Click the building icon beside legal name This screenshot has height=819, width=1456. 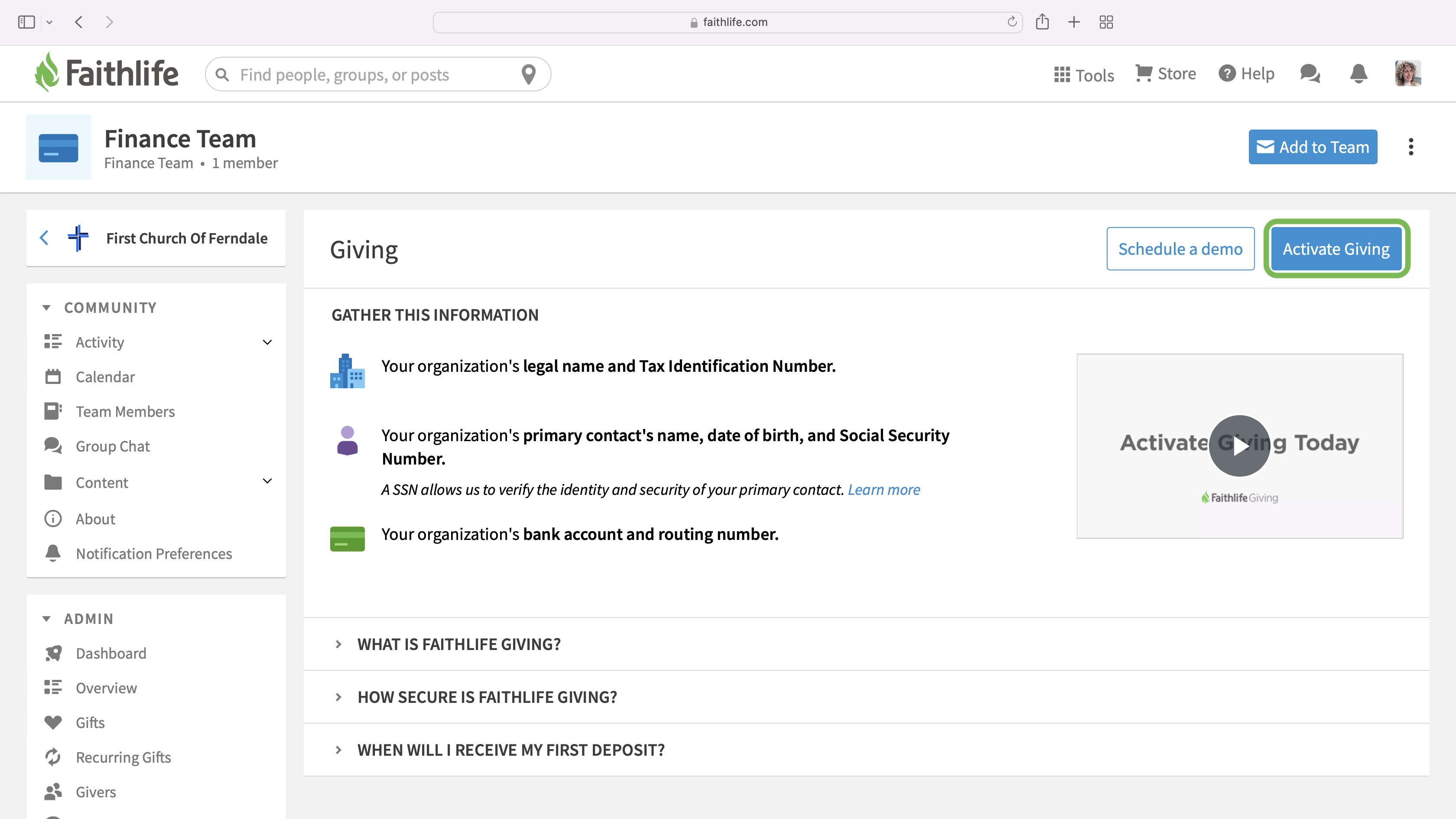tap(347, 371)
